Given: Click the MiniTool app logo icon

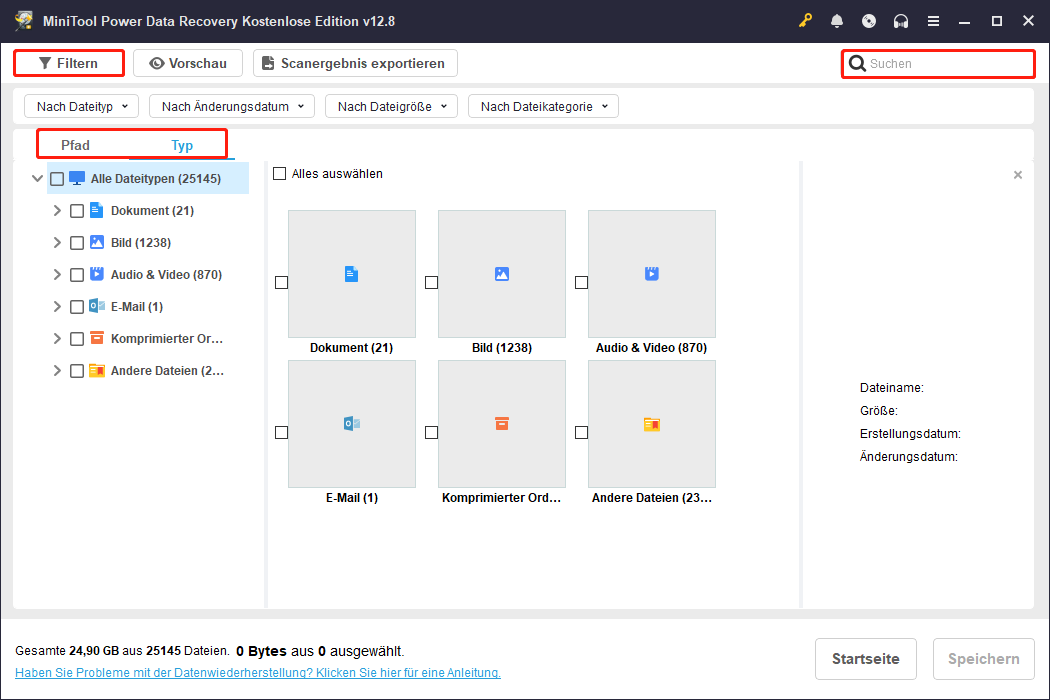Looking at the screenshot, I should (24, 20).
